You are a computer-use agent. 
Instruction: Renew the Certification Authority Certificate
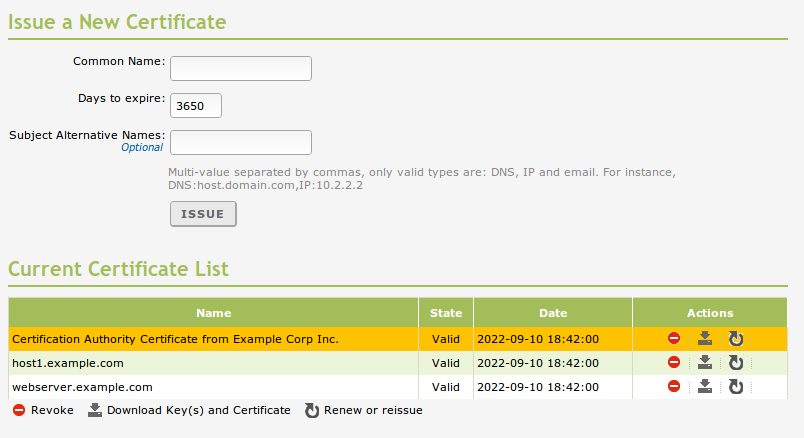(736, 339)
